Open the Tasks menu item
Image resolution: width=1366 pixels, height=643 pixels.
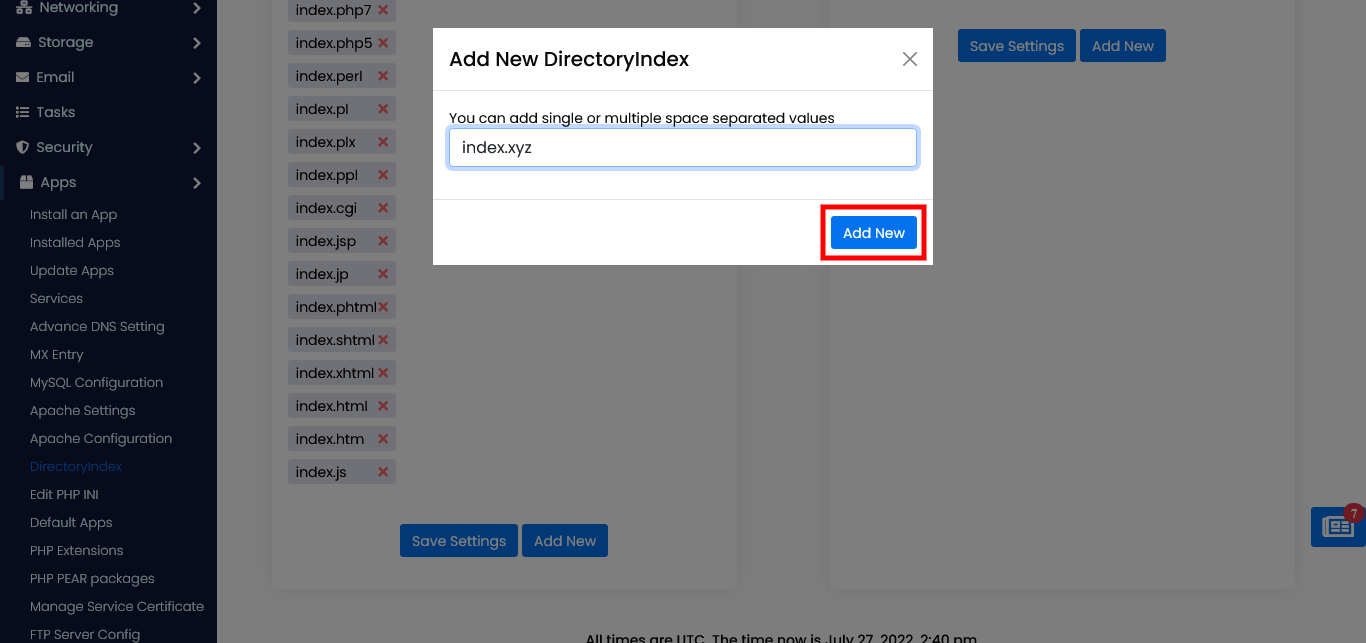55,112
